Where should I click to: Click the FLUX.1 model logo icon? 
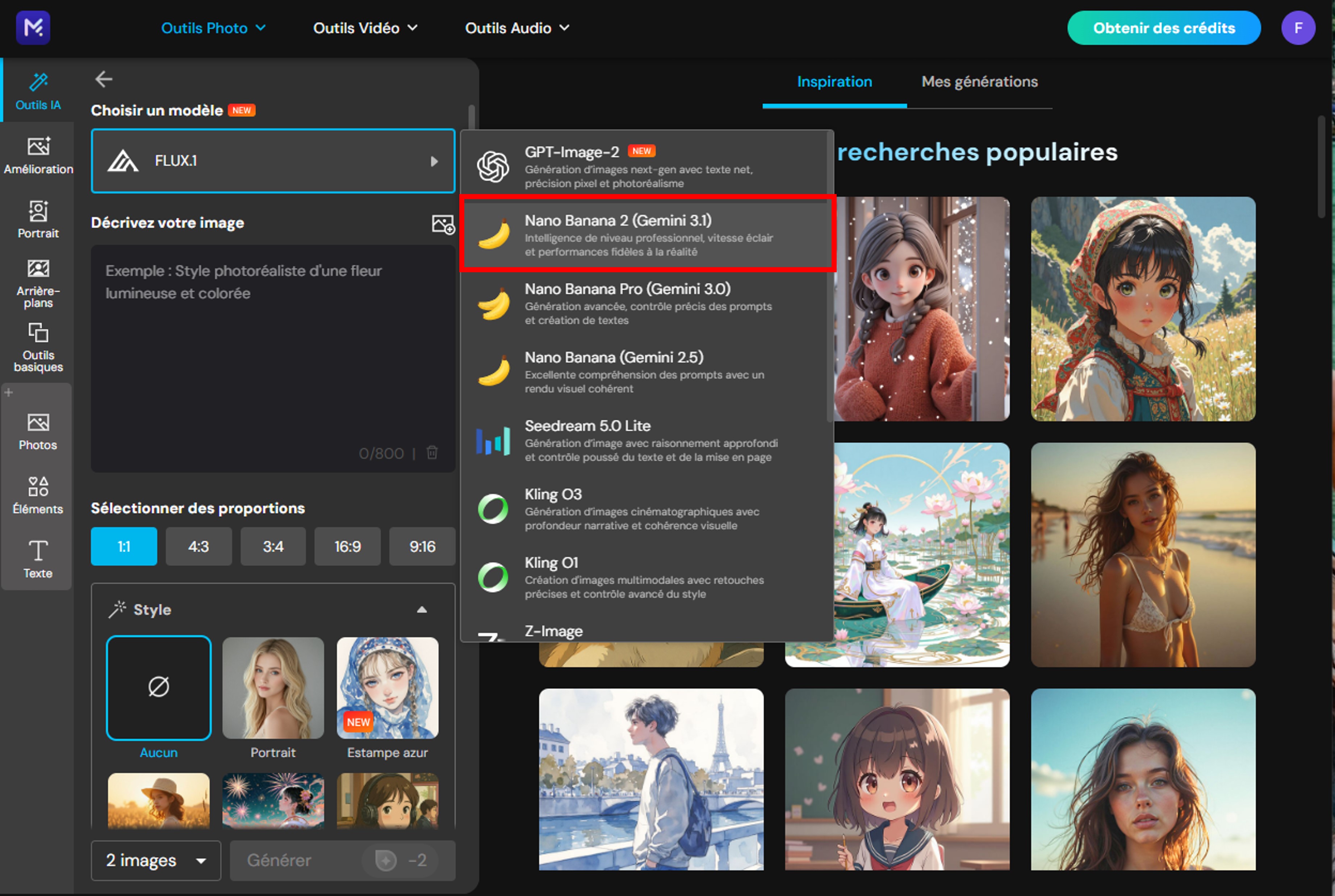pos(123,161)
